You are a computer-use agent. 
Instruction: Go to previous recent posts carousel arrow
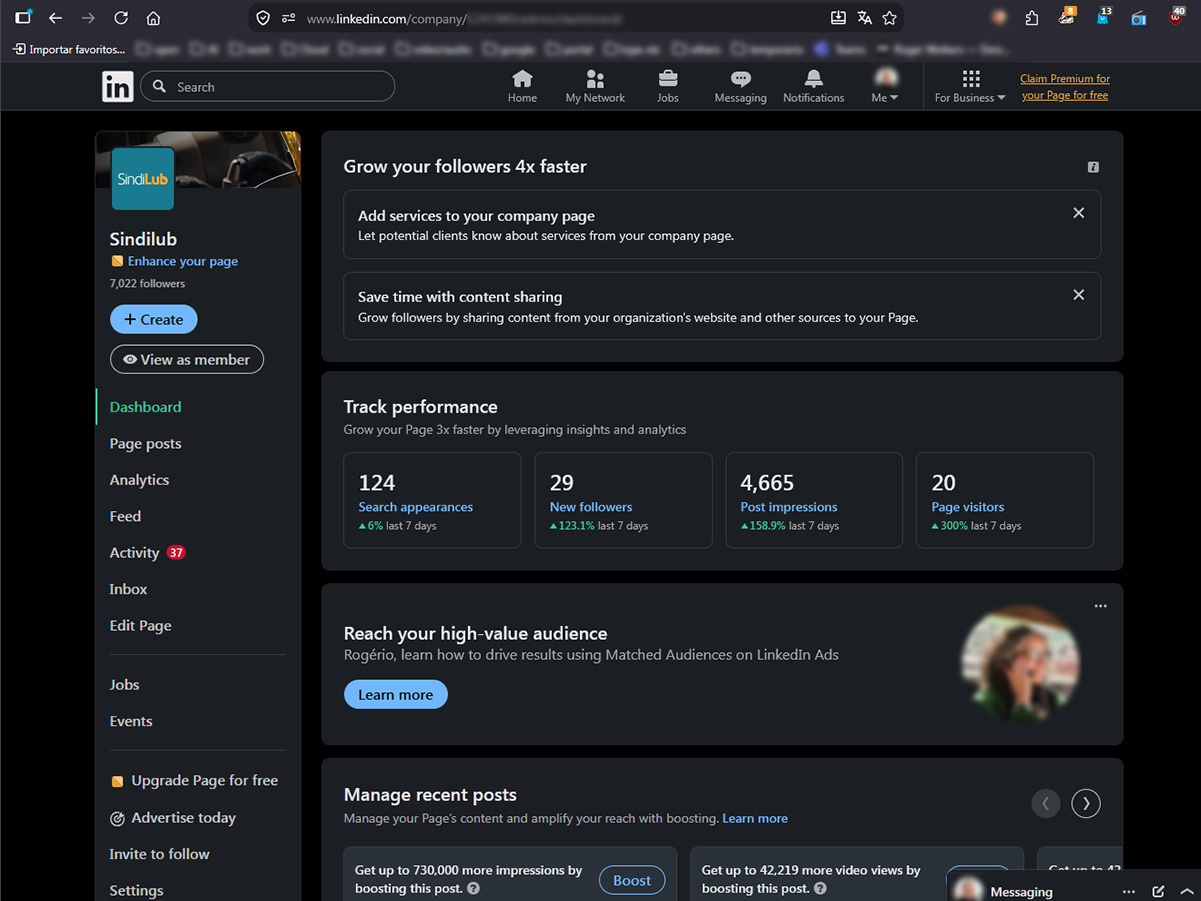(1046, 803)
